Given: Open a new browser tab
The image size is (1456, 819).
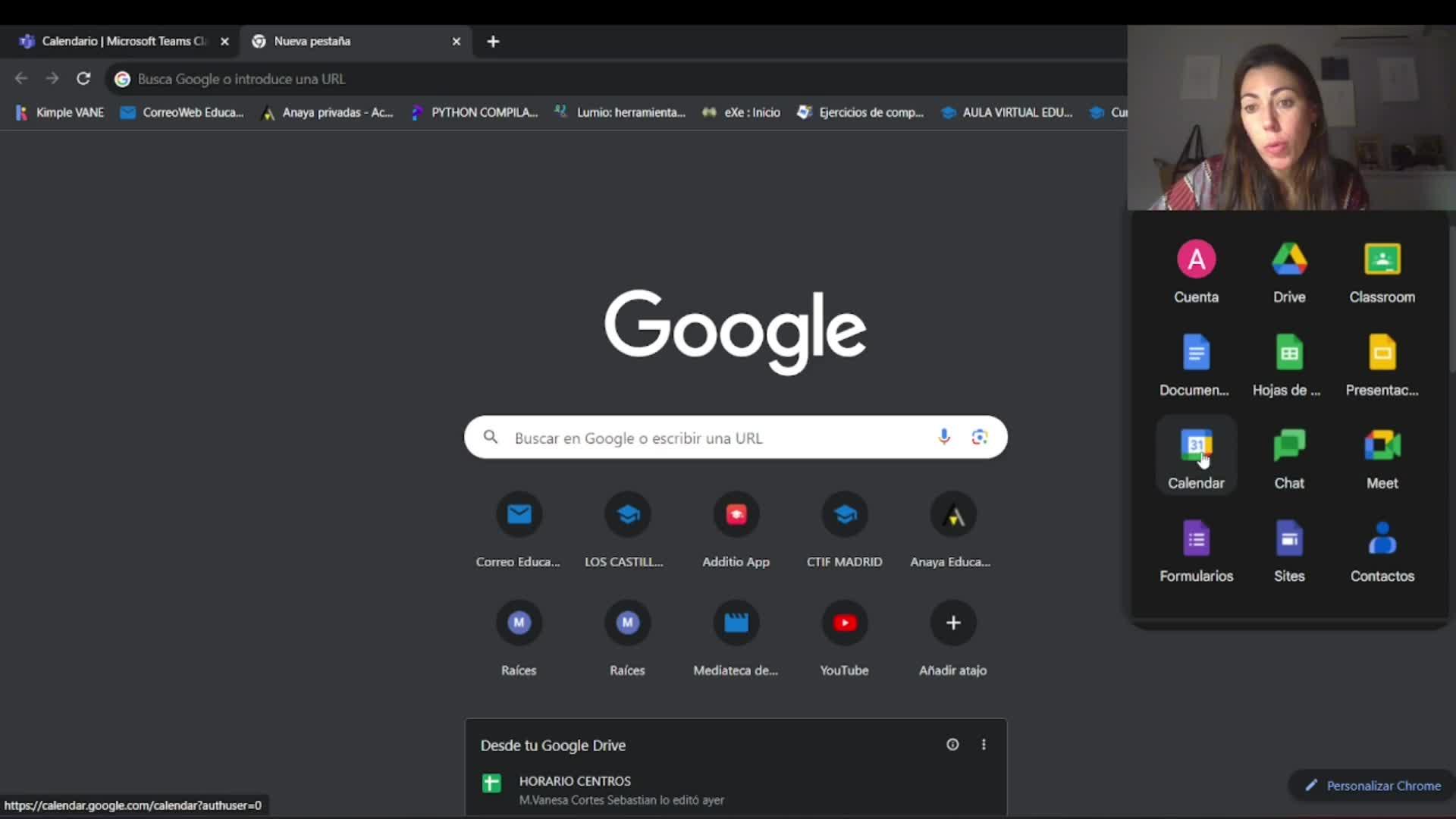Looking at the screenshot, I should click(x=493, y=42).
